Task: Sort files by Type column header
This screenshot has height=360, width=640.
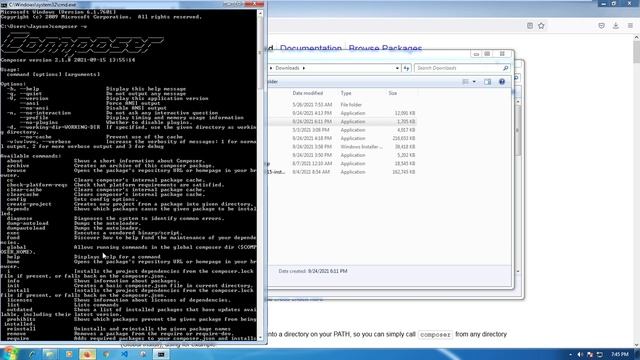Action: (346, 93)
